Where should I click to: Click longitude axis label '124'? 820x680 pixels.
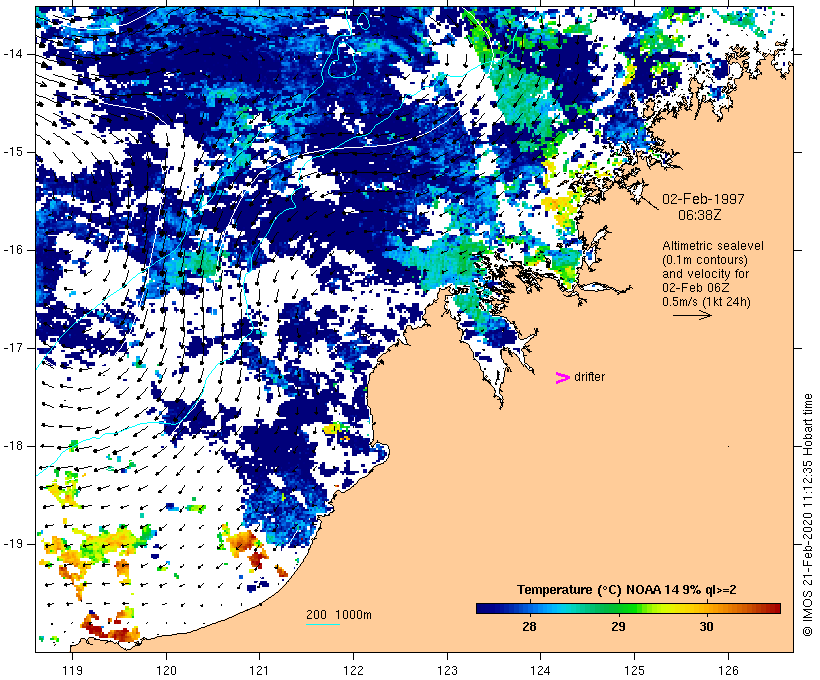[540, 670]
